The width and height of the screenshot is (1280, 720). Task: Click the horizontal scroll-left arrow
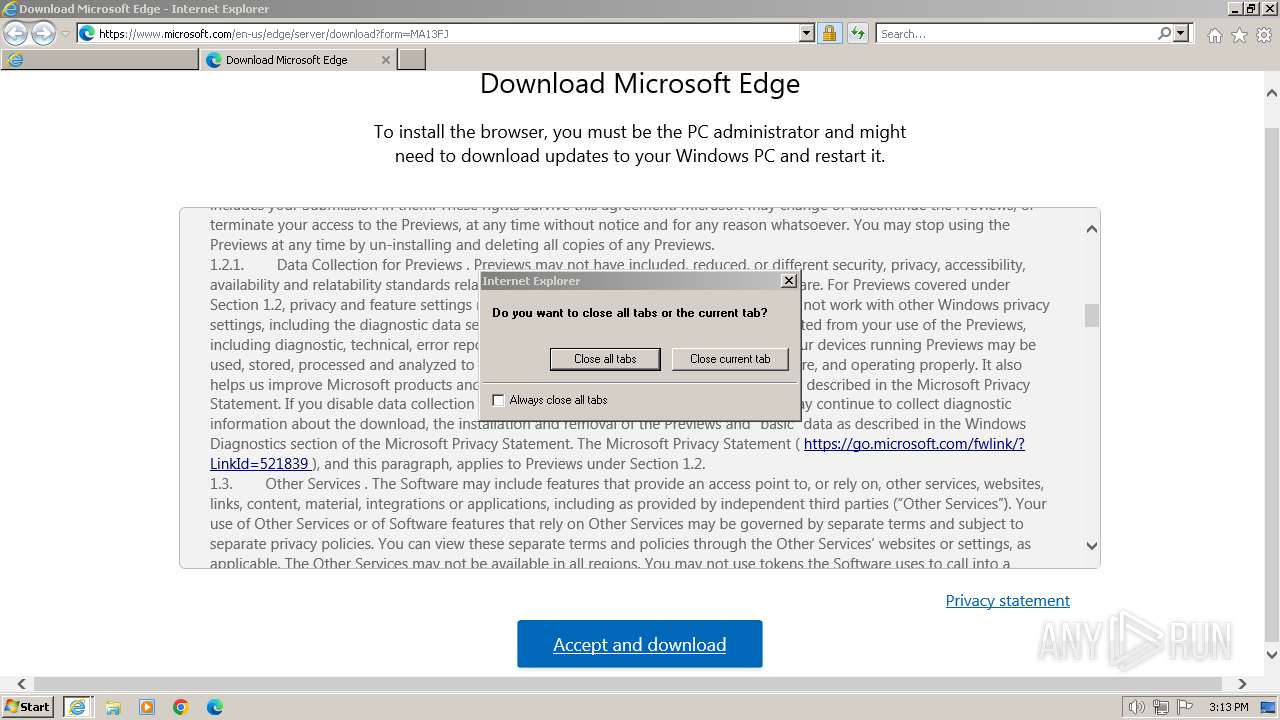(x=21, y=684)
